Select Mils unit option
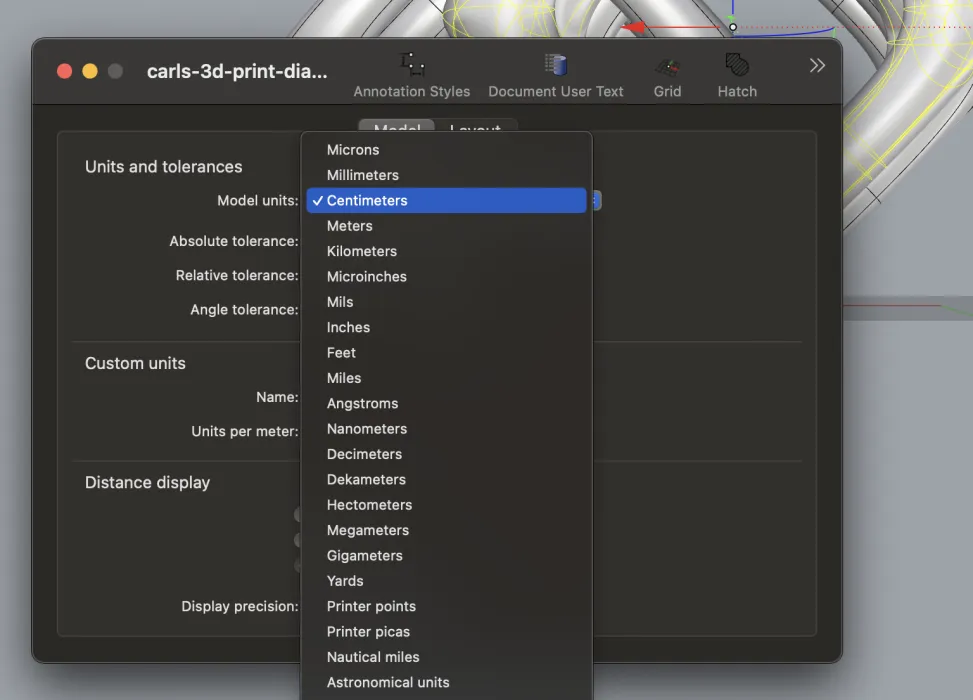973x700 pixels. (447, 302)
